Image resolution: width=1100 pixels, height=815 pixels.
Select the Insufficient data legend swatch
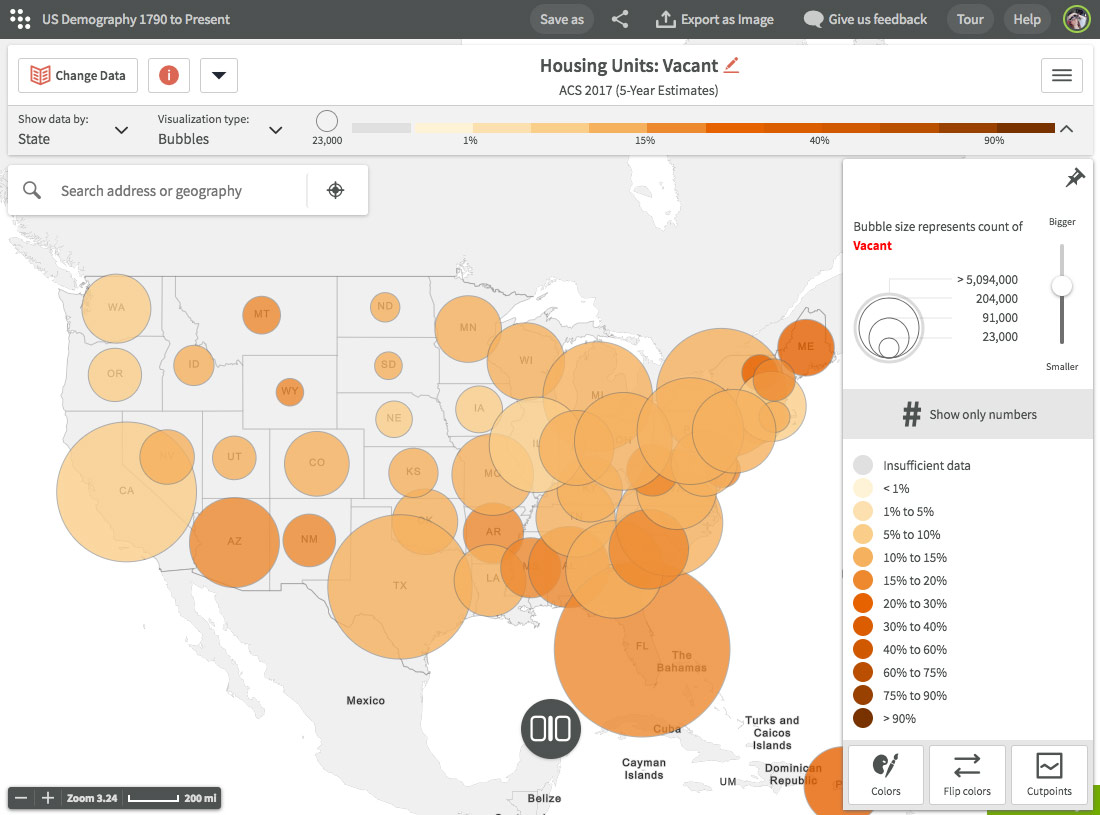point(863,465)
